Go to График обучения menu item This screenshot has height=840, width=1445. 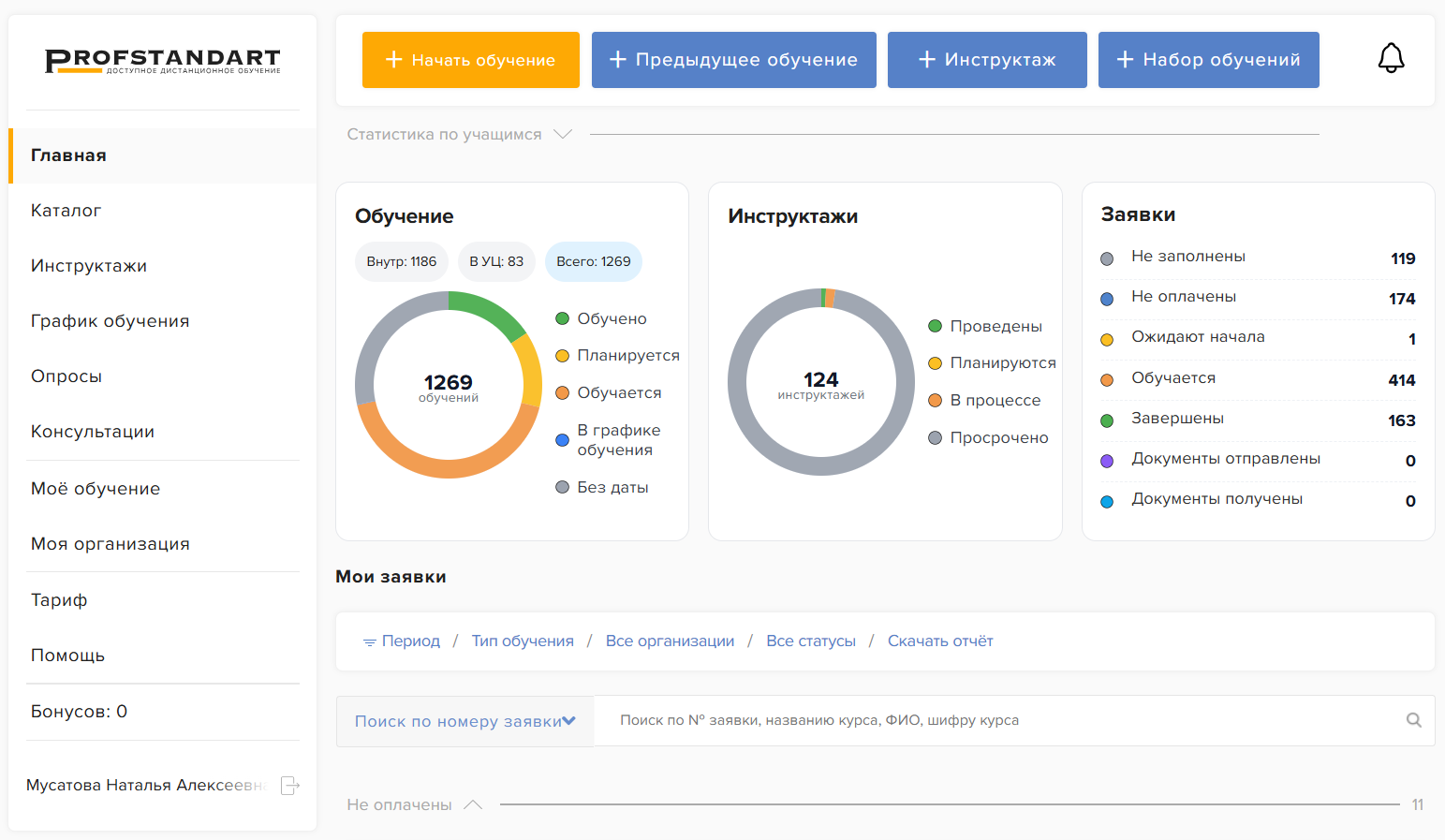pyautogui.click(x=111, y=321)
